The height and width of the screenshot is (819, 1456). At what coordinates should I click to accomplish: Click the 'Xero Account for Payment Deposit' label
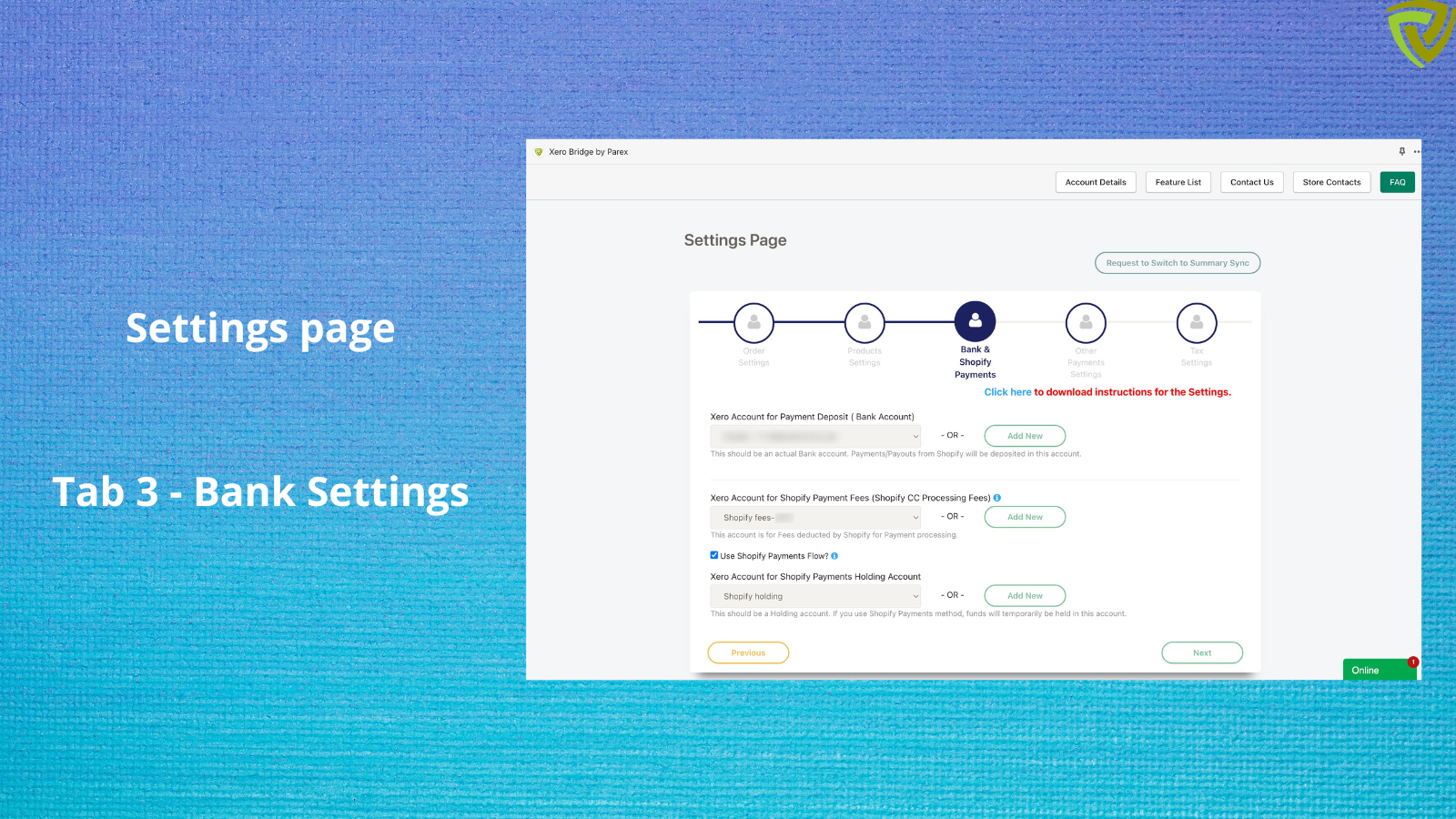pyautogui.click(x=813, y=417)
